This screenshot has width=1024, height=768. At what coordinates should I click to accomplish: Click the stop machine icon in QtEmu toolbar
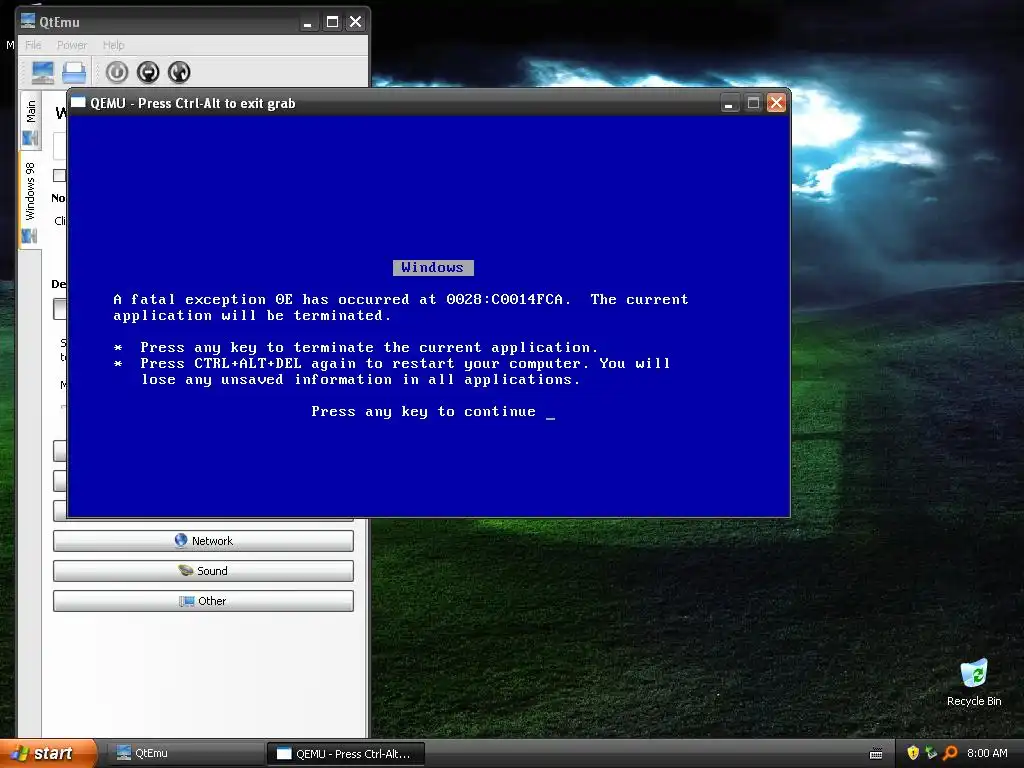tap(148, 72)
